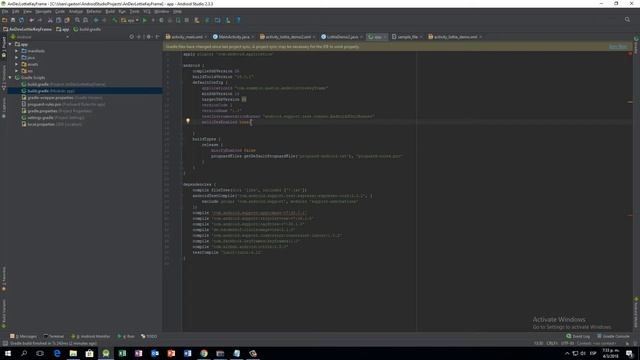The height and width of the screenshot is (360, 640).
Task: Open the Edge browser from taskbar
Action: pyautogui.click(x=57, y=353)
